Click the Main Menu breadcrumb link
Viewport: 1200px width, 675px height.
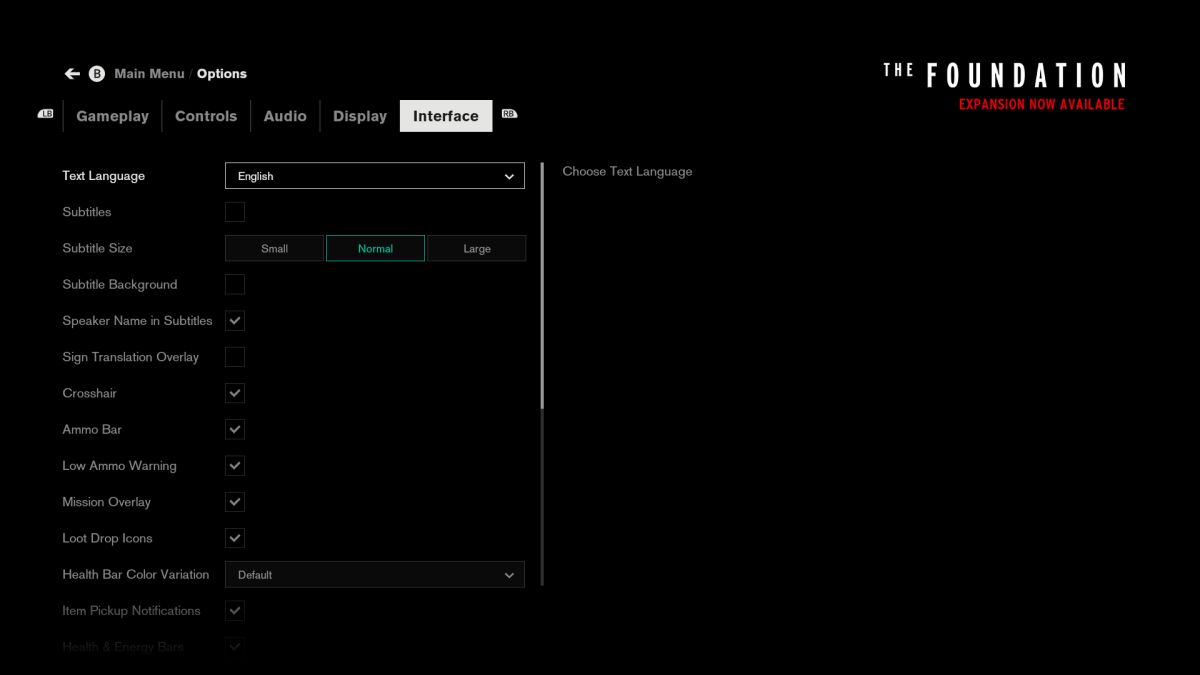[x=149, y=74]
